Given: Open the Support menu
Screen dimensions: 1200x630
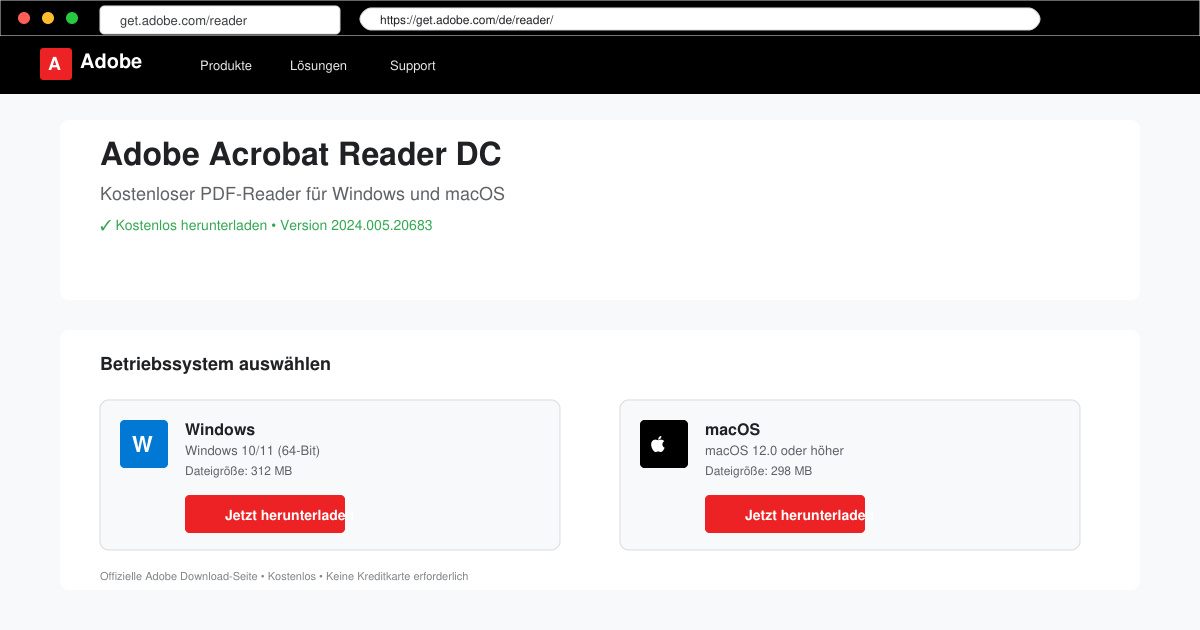Looking at the screenshot, I should (x=413, y=66).
